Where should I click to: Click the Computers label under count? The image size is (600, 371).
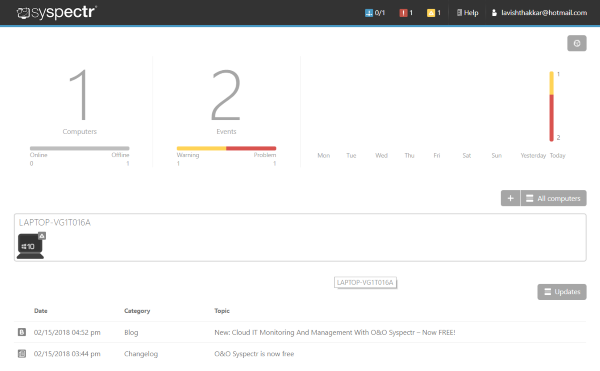80,131
